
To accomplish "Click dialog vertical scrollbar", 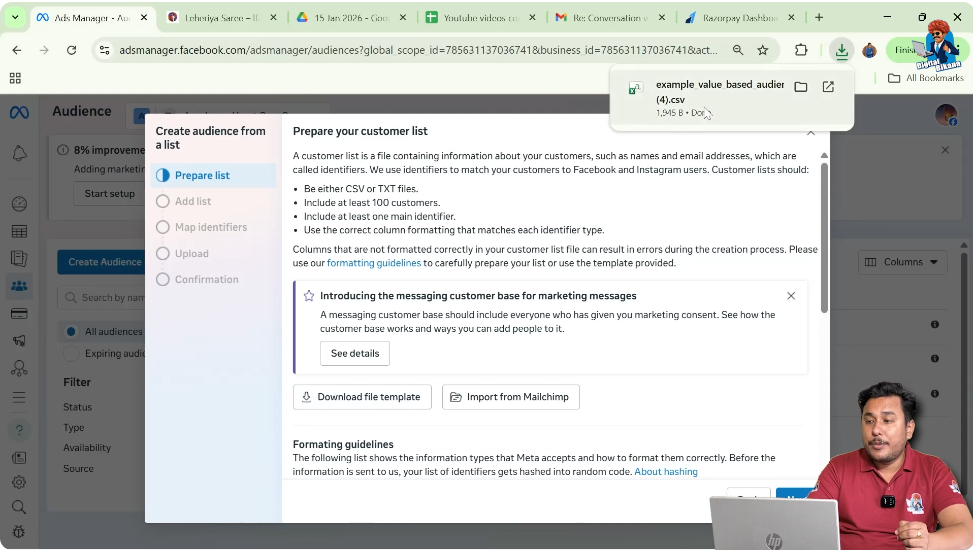I will point(824,236).
